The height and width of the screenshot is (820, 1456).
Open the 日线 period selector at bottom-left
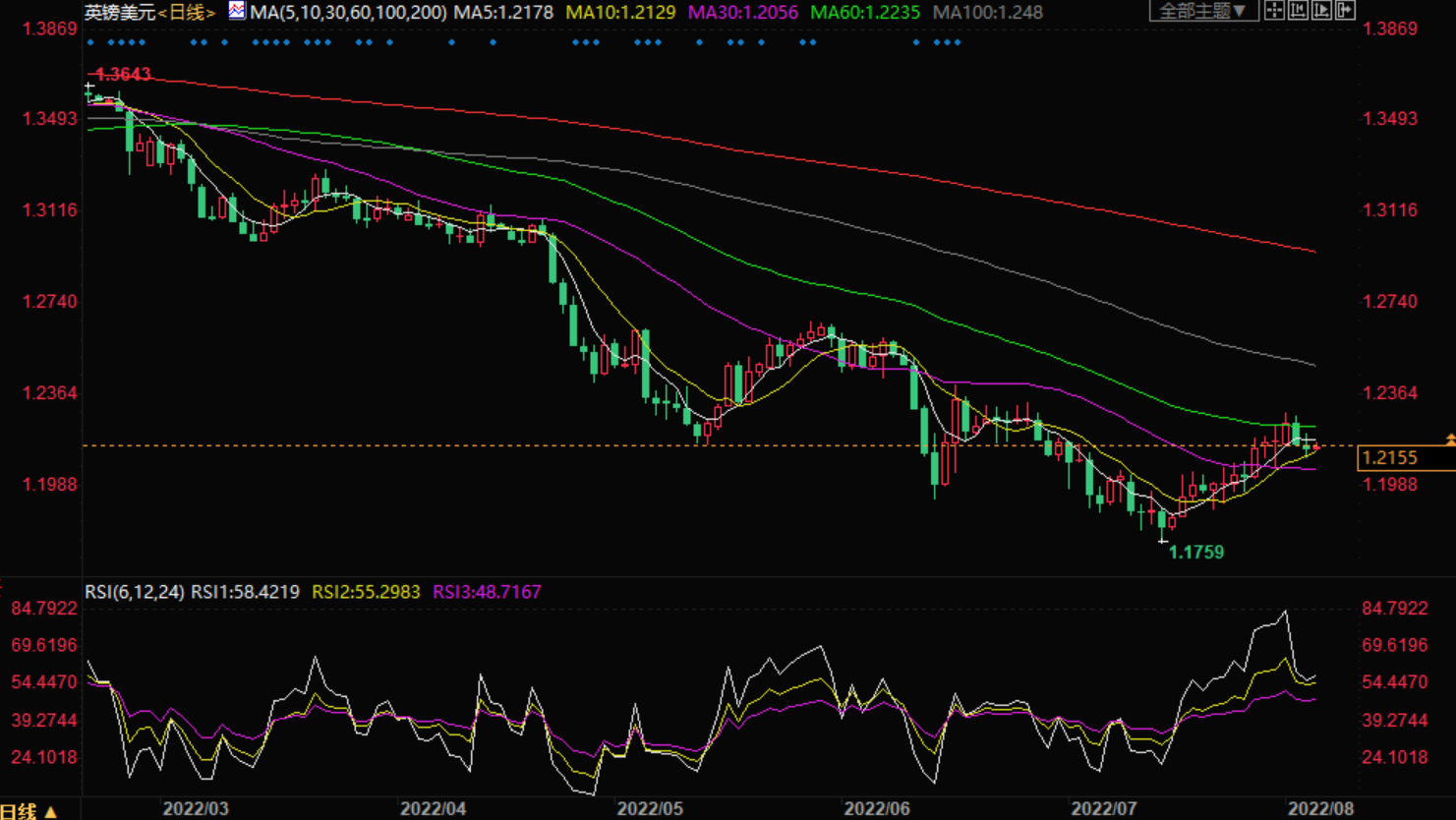(29, 811)
